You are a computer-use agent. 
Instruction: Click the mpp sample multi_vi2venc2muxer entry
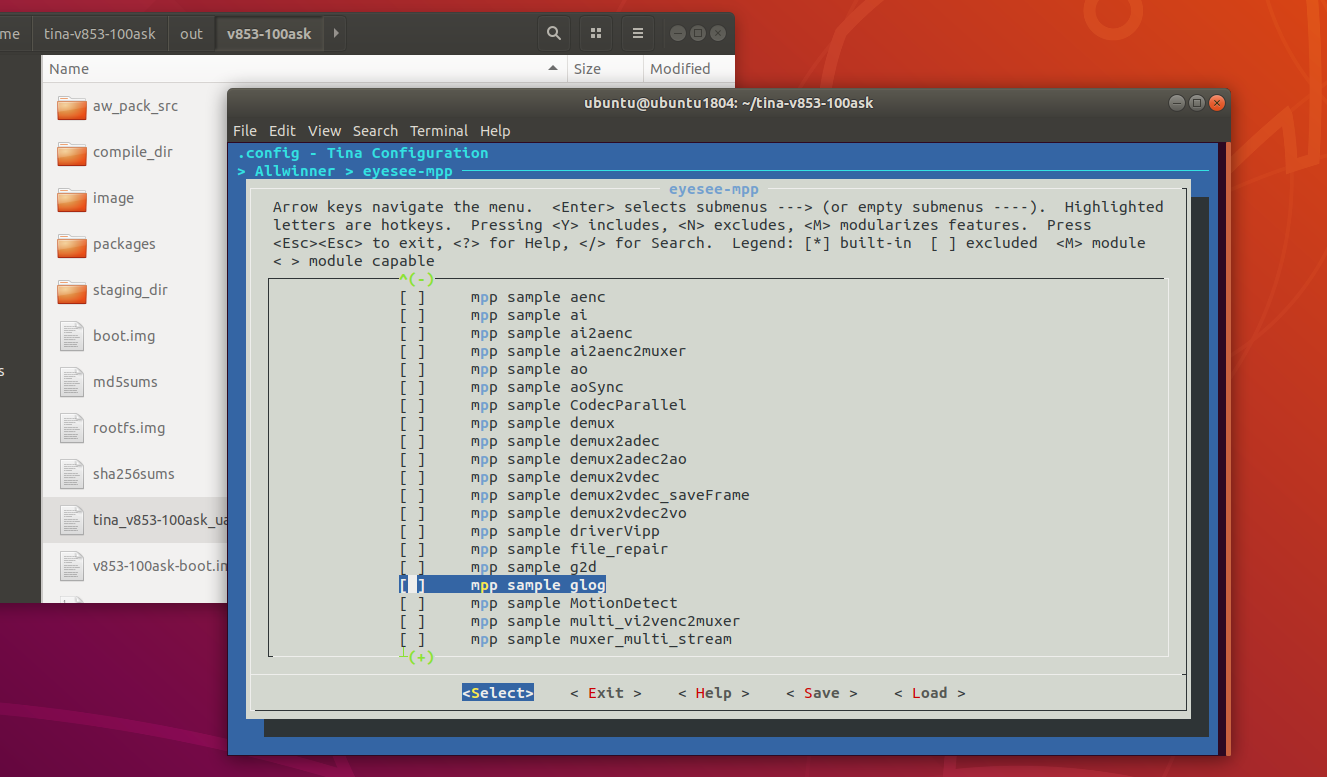(x=605, y=621)
